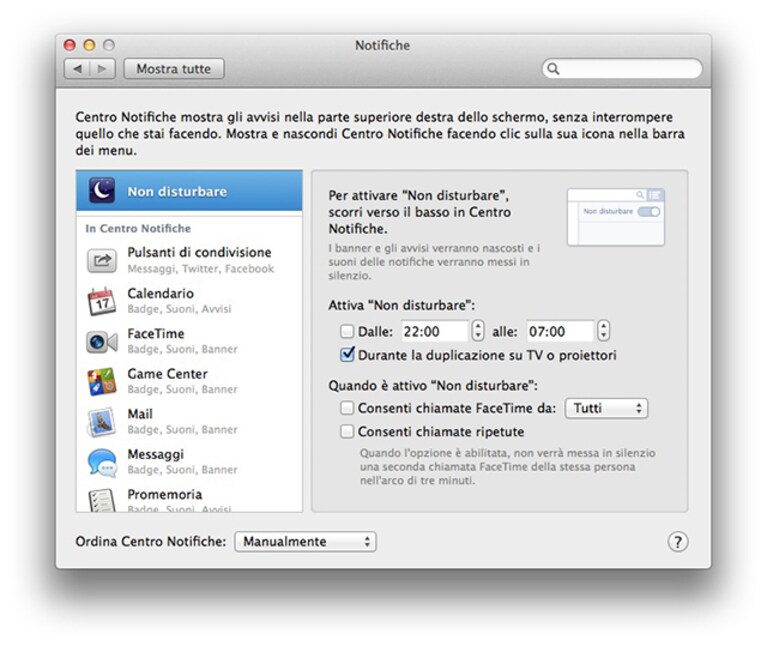Open Ordina Centro Notifiche Manualmente dropdown

[305, 541]
